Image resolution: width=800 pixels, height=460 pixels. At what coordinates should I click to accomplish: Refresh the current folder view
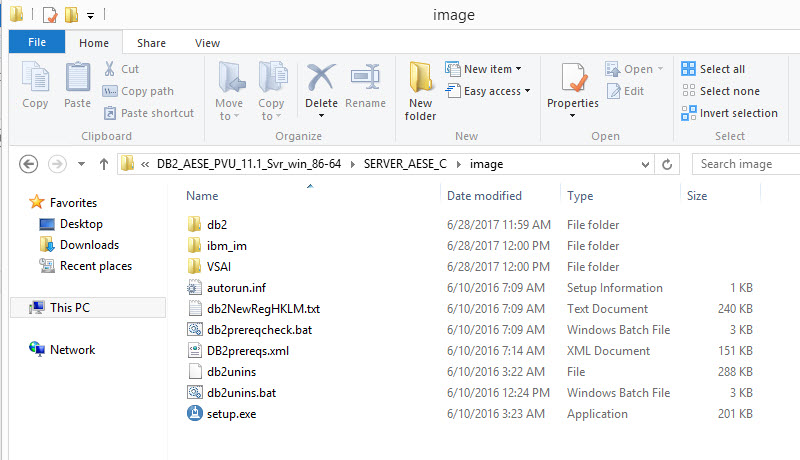(668, 164)
